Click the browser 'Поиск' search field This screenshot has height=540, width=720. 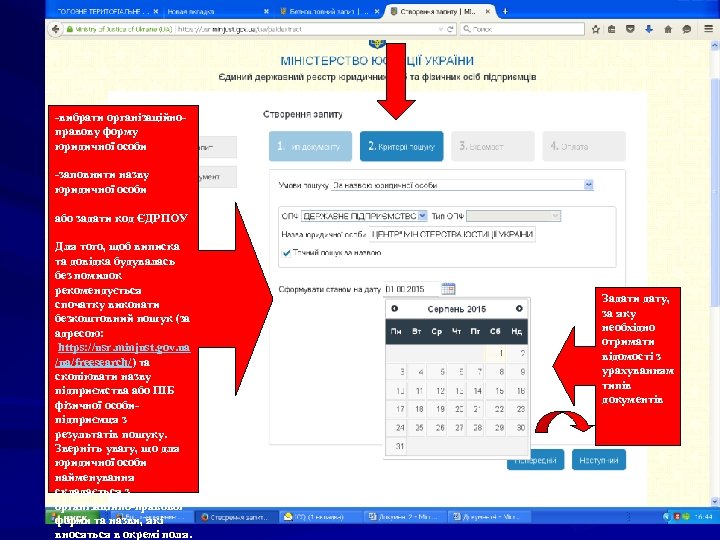pos(523,29)
